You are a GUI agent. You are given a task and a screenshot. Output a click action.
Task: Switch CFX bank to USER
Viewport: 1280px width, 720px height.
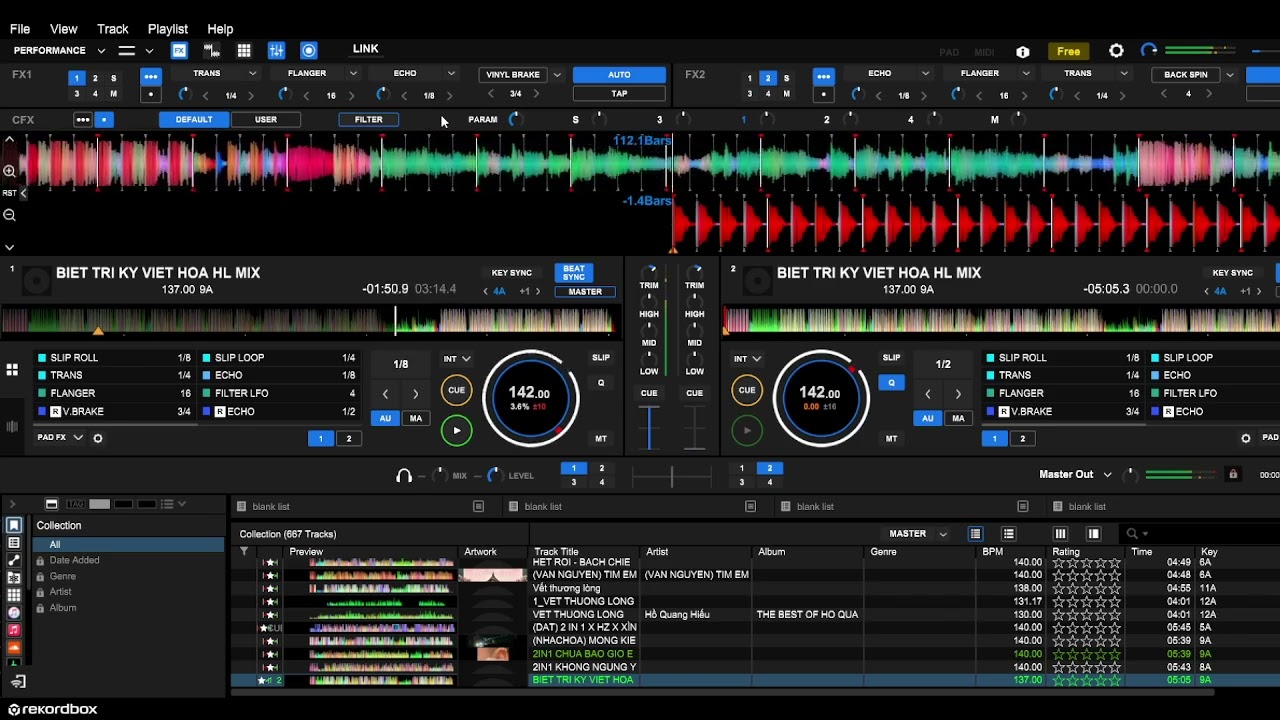tap(266, 119)
